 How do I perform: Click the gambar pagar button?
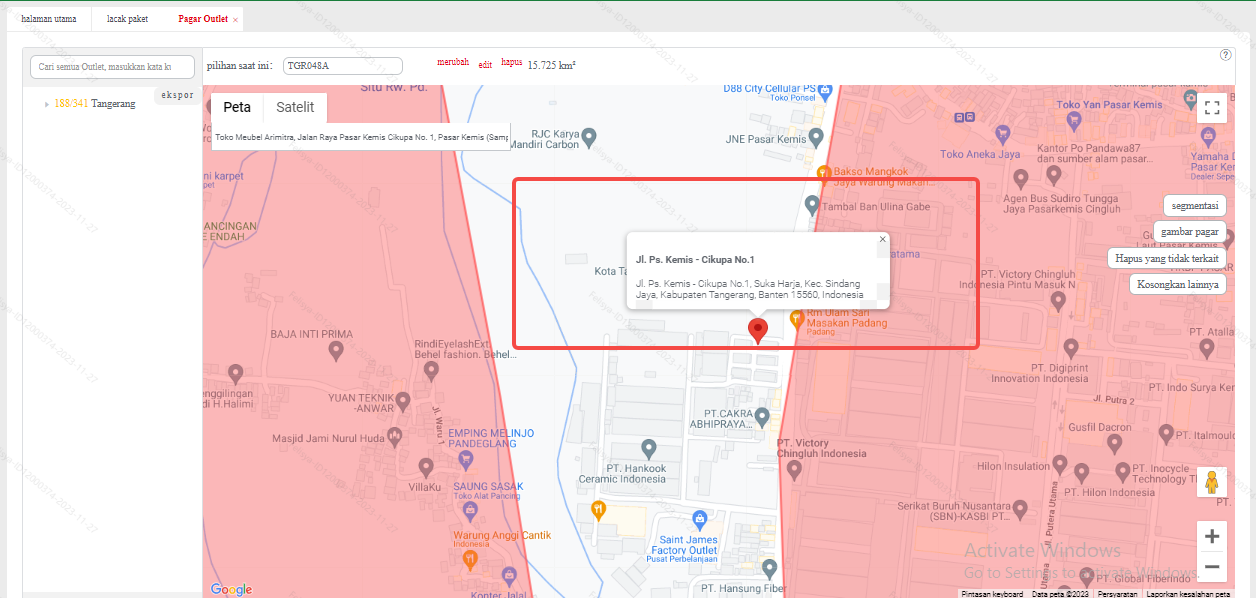(1190, 231)
